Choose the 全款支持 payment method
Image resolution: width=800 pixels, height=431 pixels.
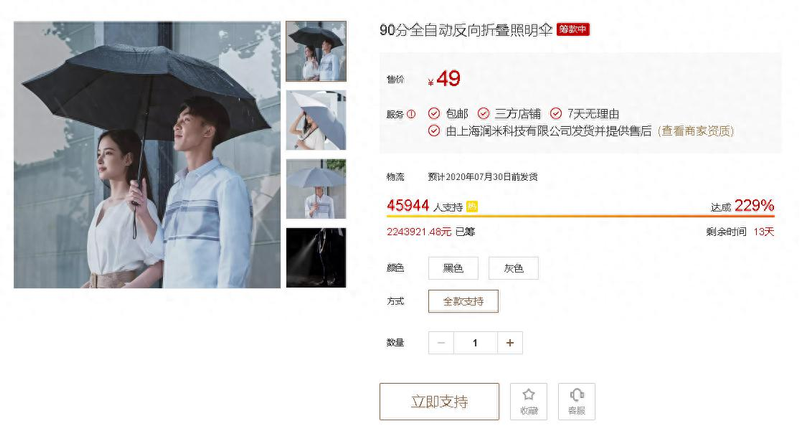coord(463,301)
